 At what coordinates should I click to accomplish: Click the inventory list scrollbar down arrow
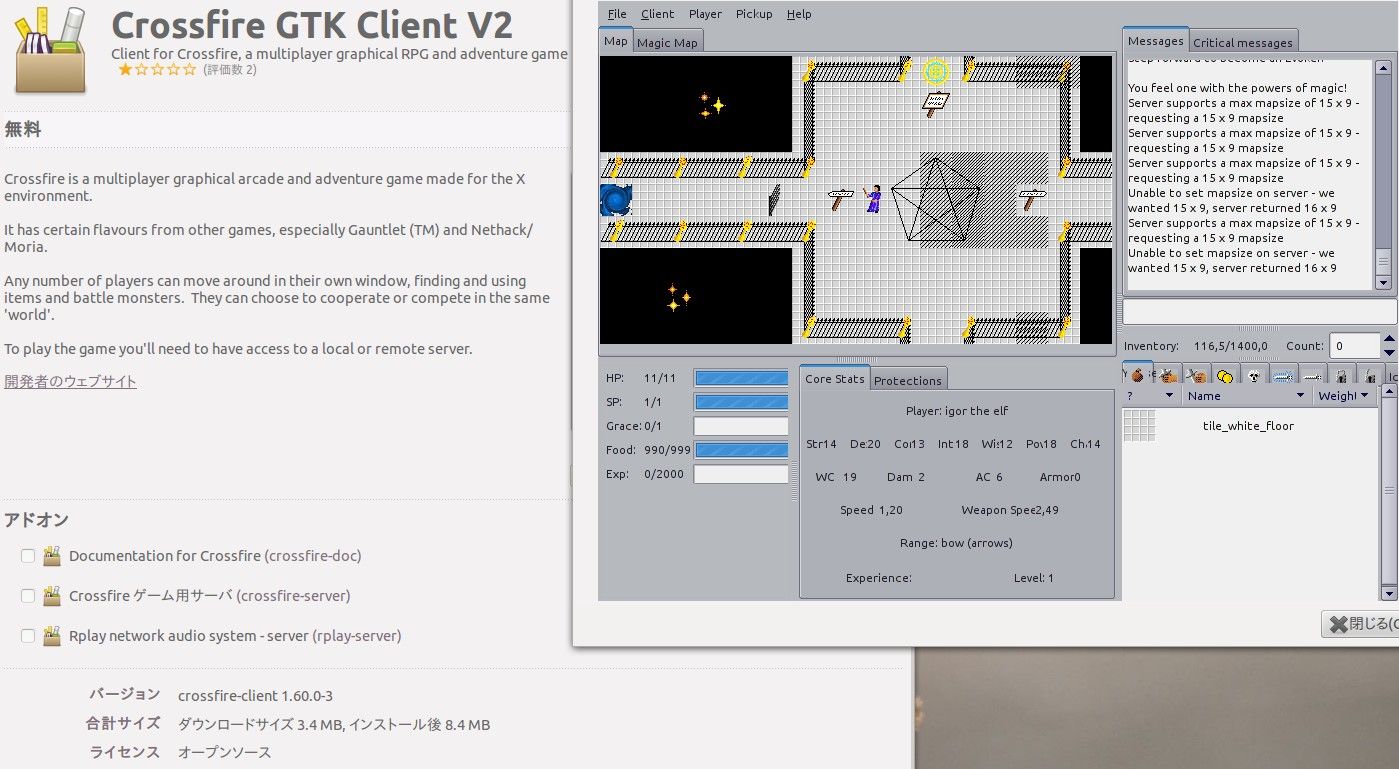point(1388,592)
